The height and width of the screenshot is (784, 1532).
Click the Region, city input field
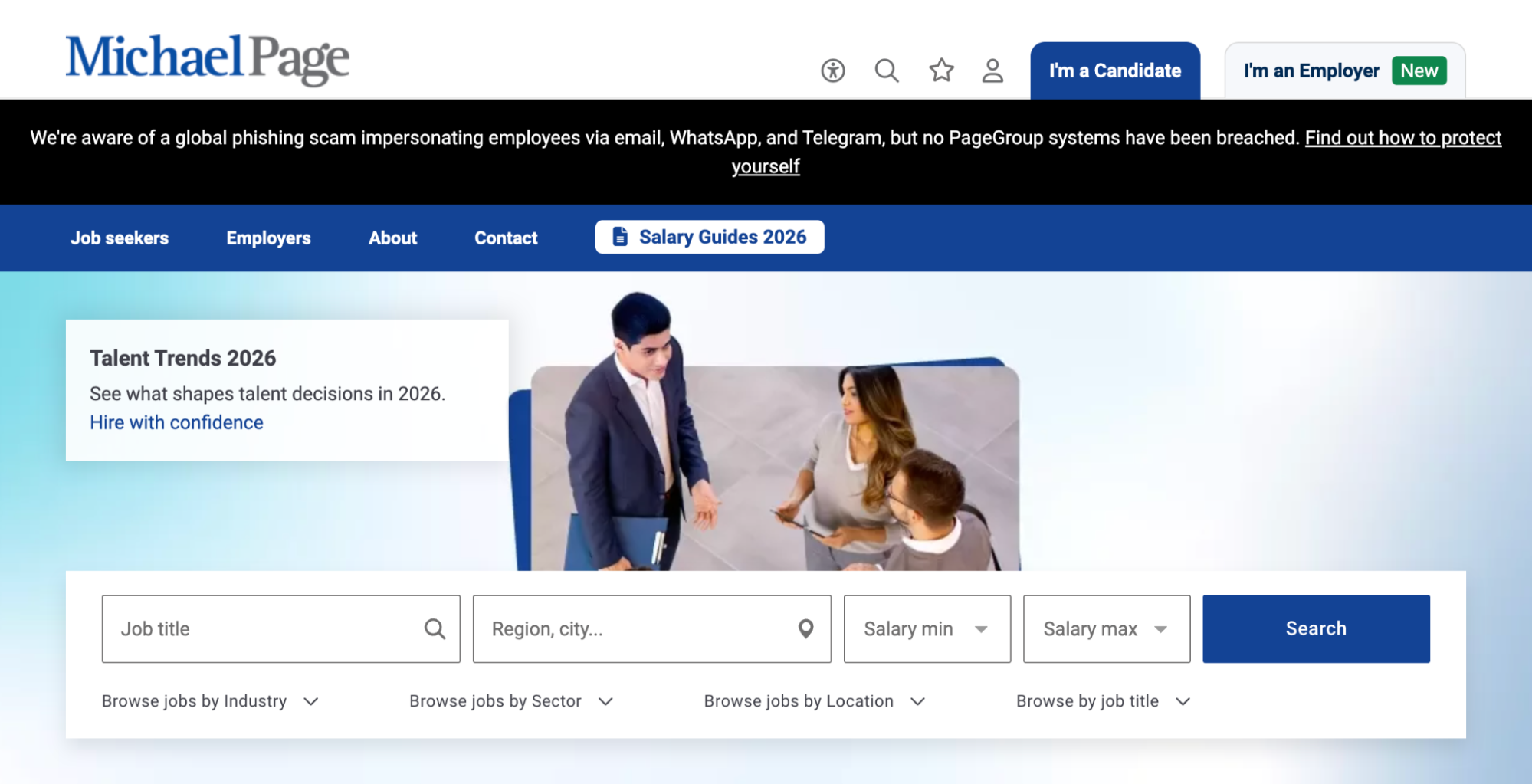[x=651, y=629]
